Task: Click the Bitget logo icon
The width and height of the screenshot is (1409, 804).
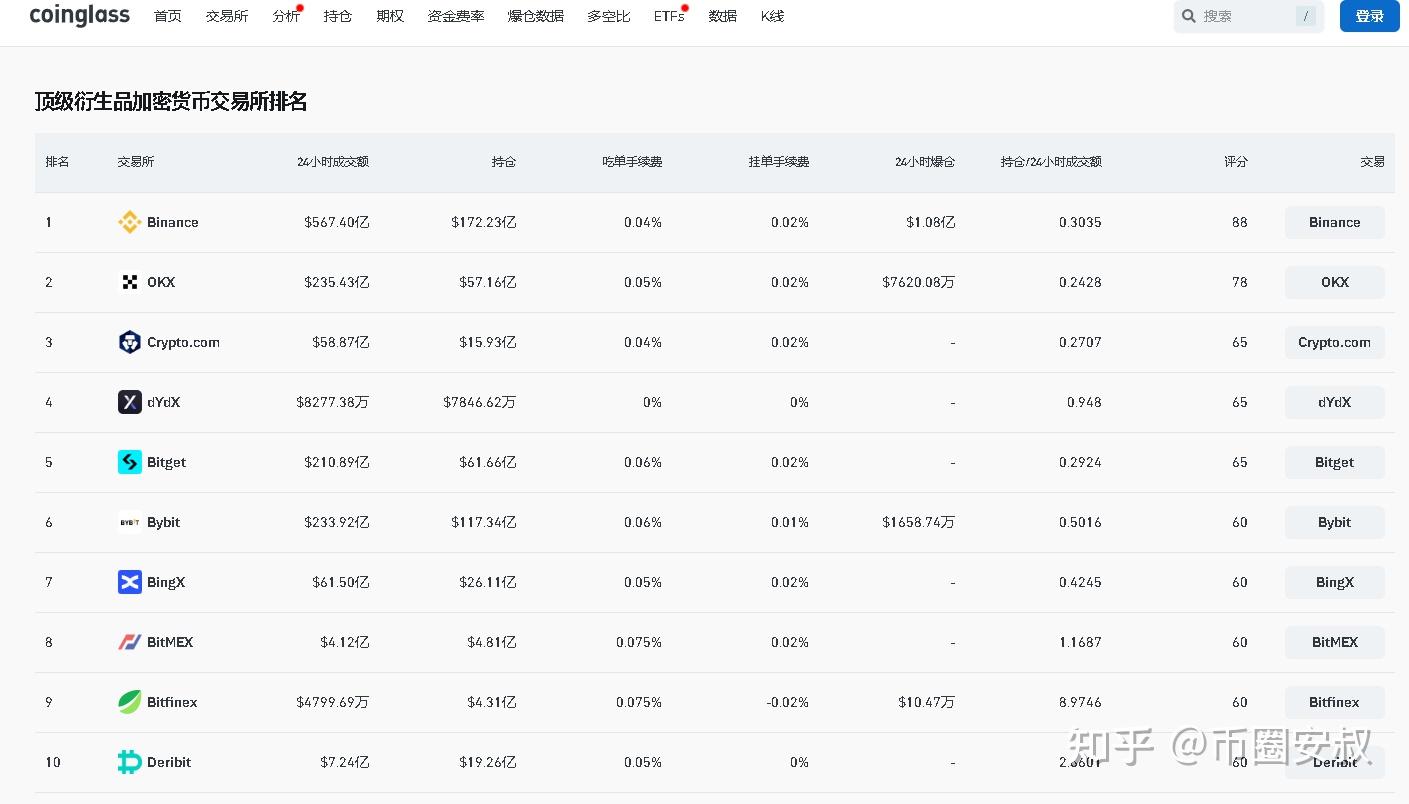Action: click(x=130, y=462)
